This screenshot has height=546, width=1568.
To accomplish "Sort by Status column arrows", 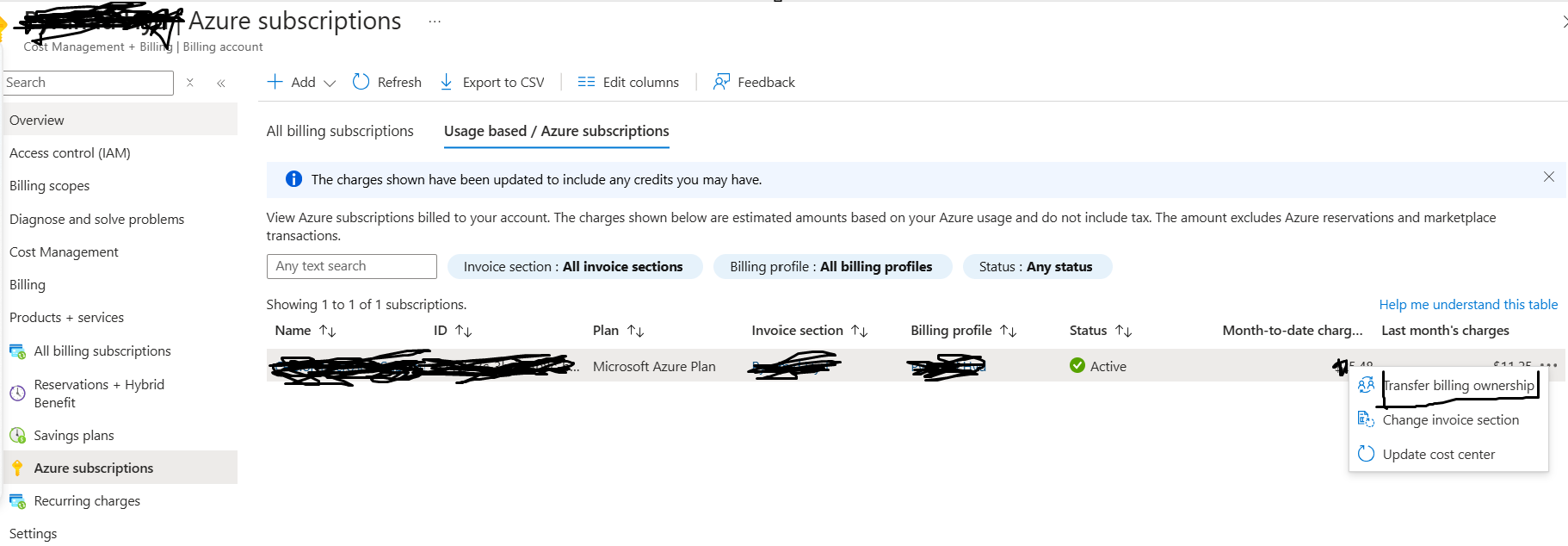I will click(1124, 331).
